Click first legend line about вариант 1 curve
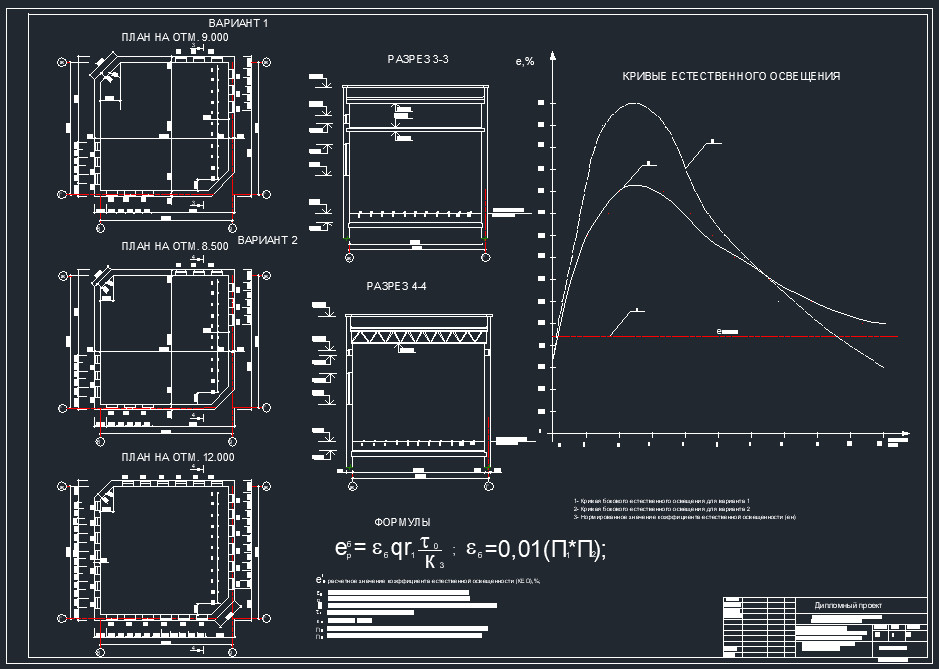 click(662, 500)
